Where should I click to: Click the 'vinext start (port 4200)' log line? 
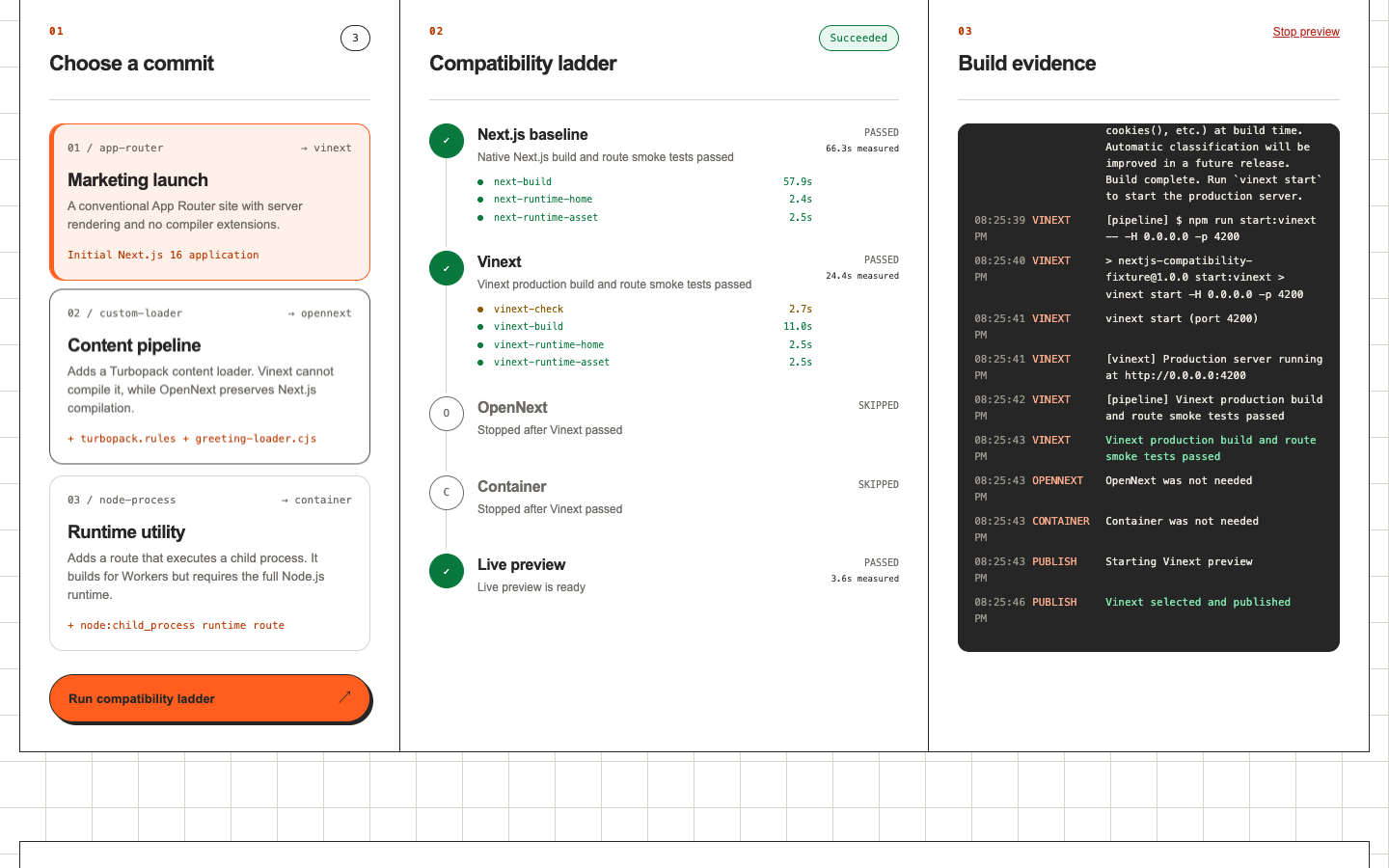[1182, 318]
